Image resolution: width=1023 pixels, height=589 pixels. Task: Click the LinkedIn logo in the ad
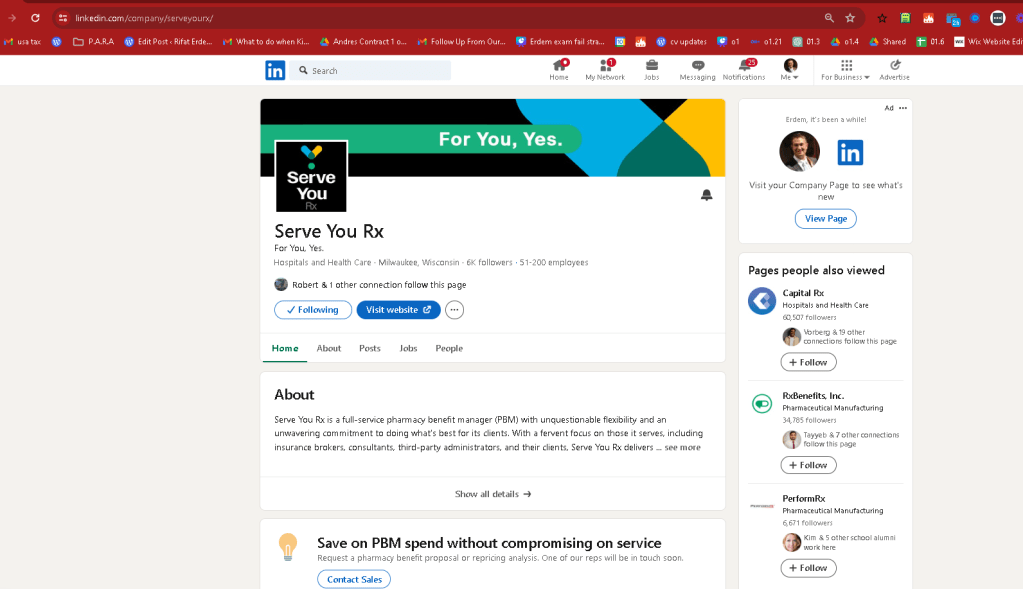850,153
